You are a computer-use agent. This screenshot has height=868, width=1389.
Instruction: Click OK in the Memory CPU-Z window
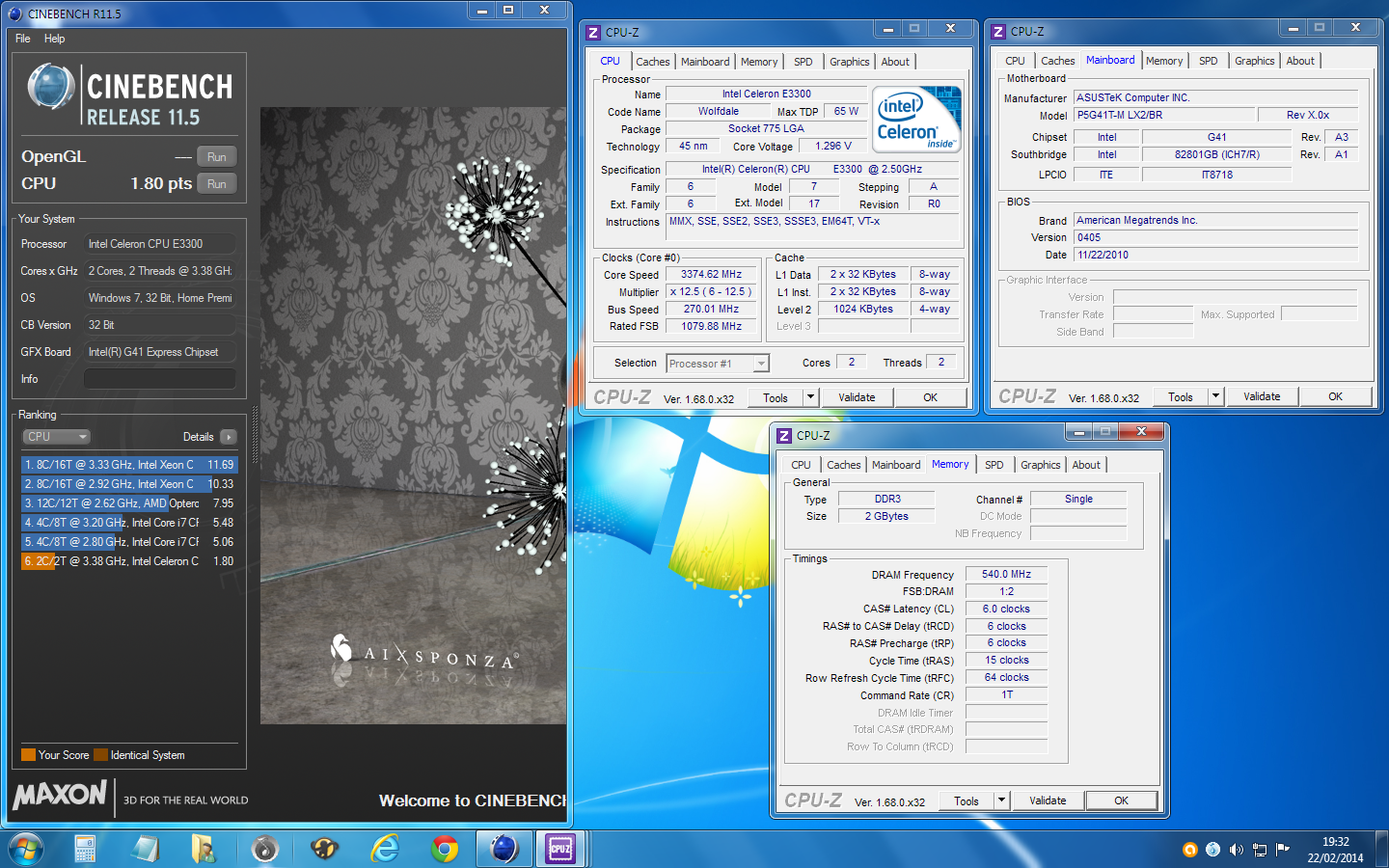pos(1122,800)
